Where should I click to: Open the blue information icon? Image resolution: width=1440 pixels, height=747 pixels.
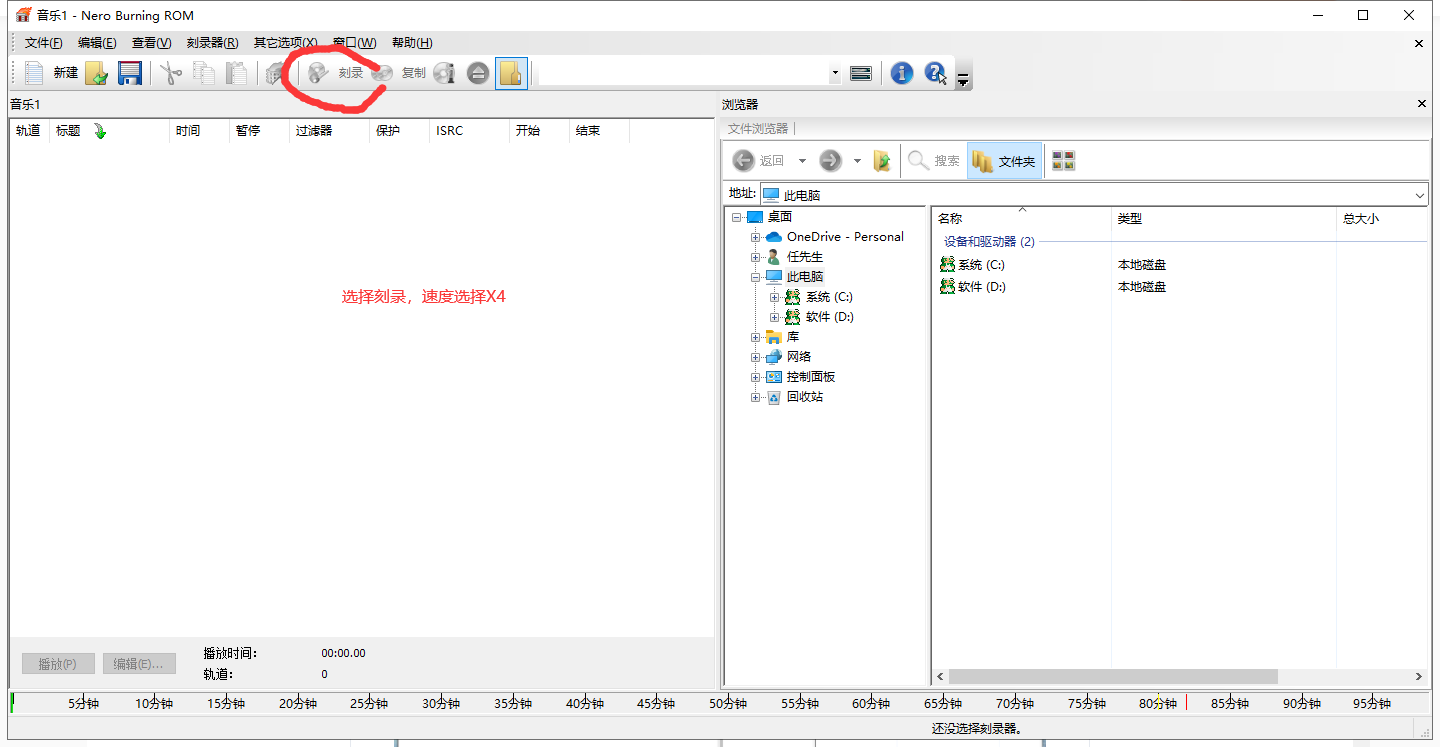902,73
